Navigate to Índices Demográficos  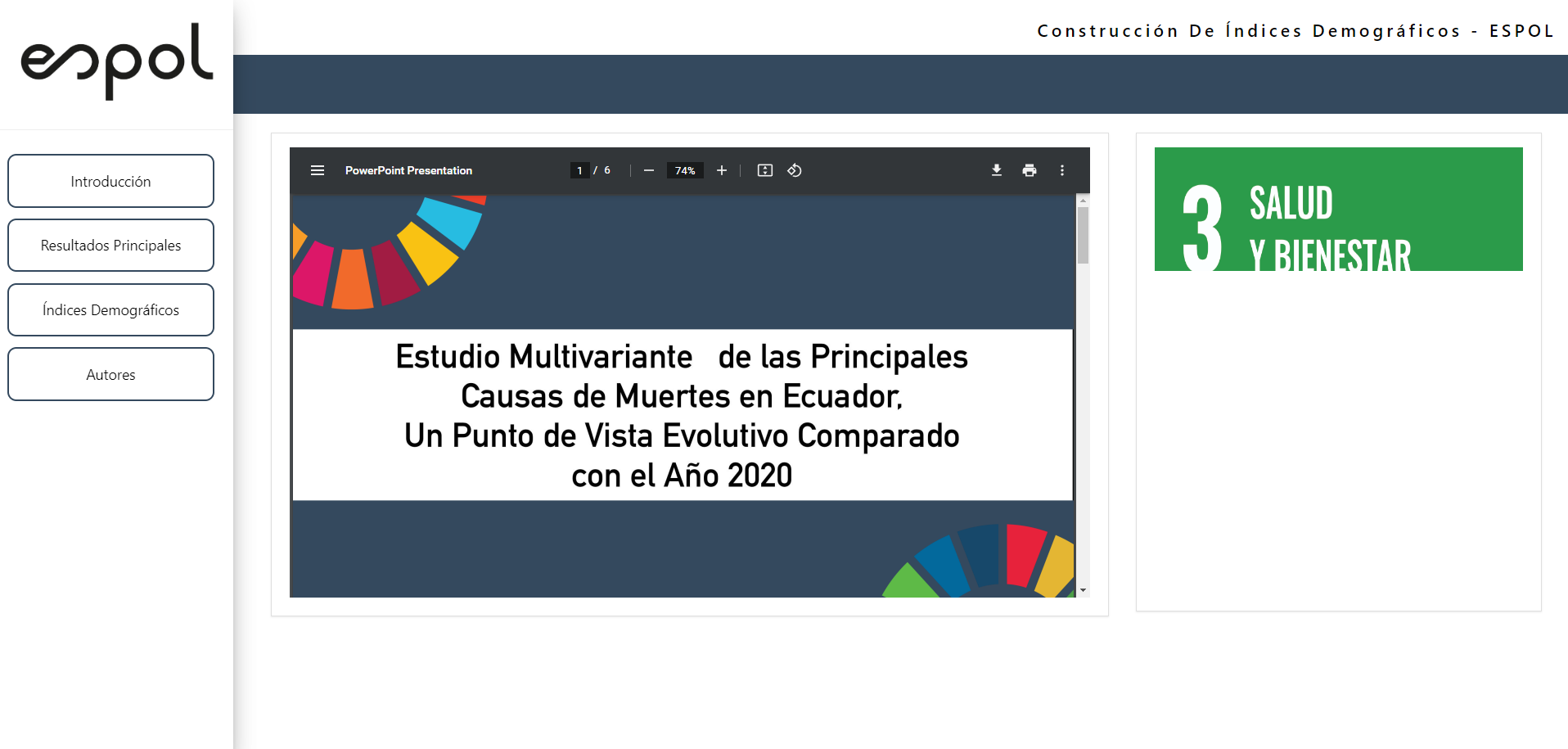(110, 310)
